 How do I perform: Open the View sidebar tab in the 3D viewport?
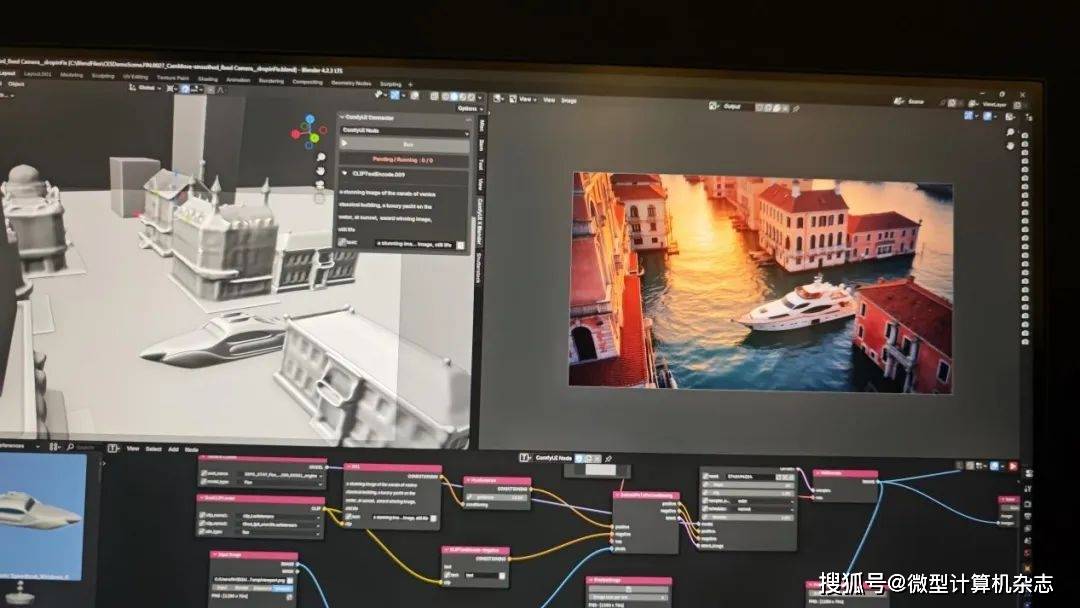[x=480, y=184]
